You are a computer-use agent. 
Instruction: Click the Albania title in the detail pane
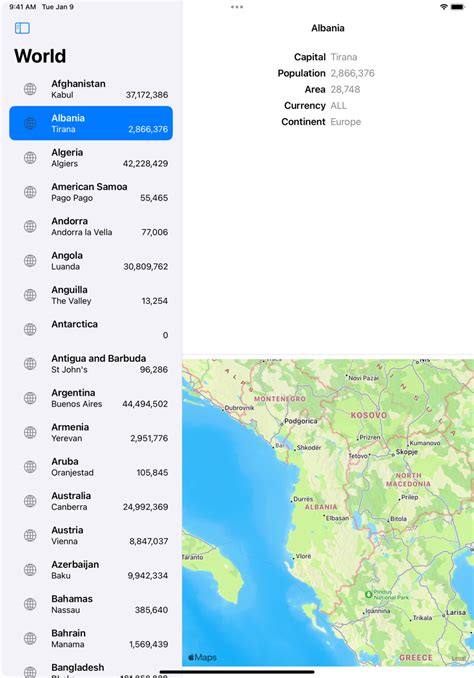point(328,28)
